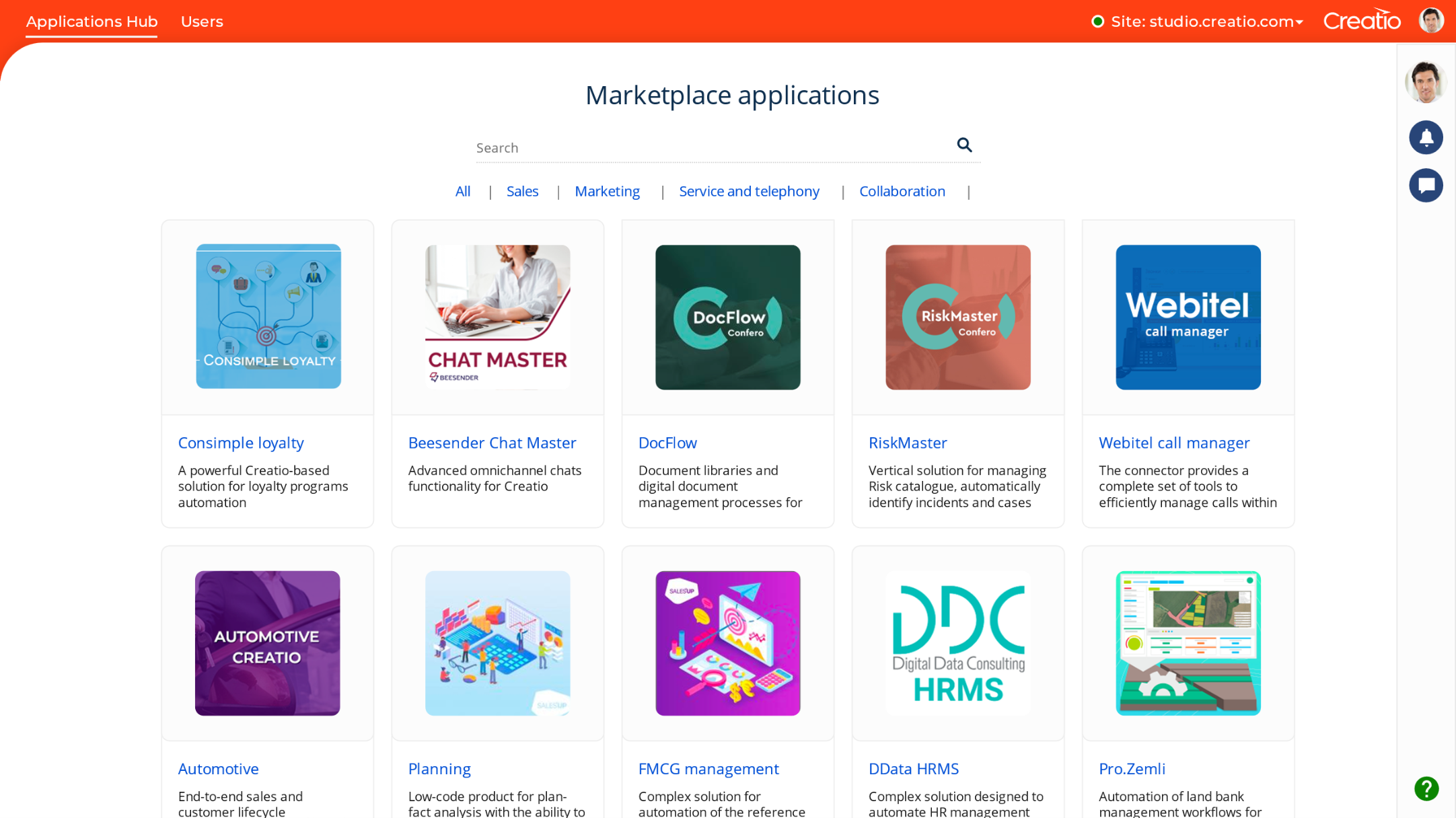Click the search magnifier icon

point(965,145)
